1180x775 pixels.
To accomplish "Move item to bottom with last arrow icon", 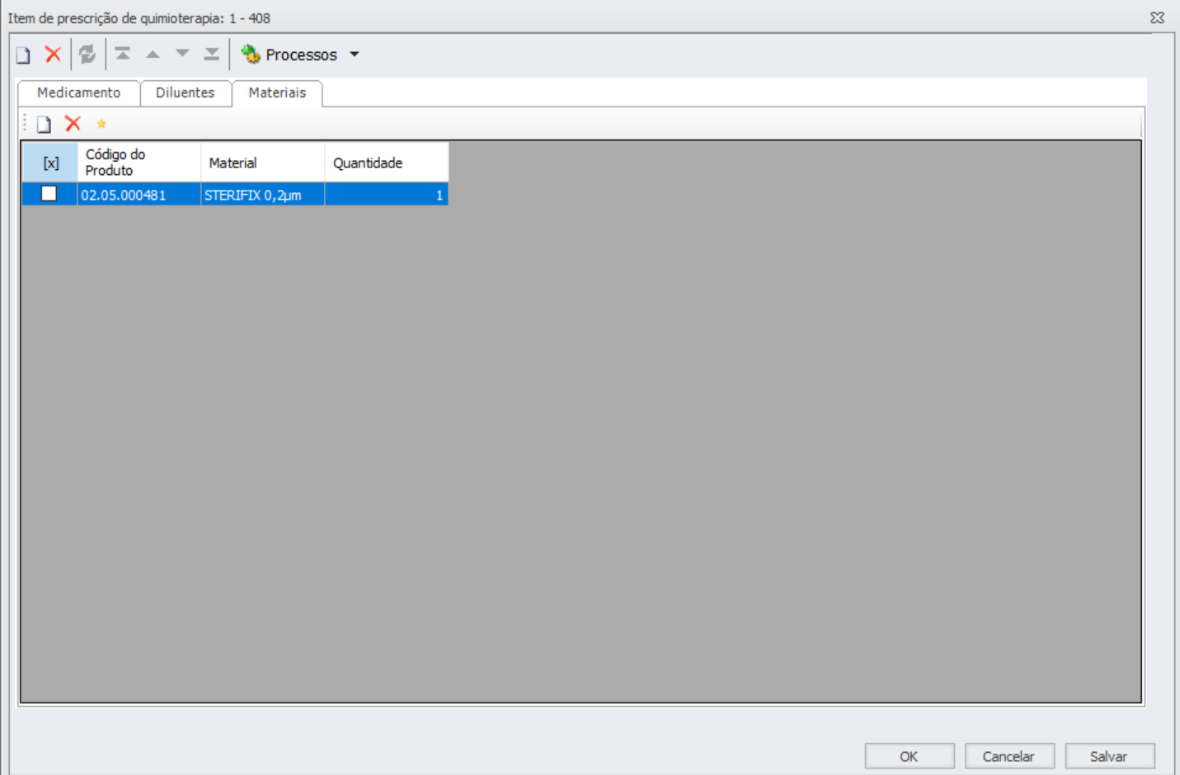I will (x=211, y=54).
